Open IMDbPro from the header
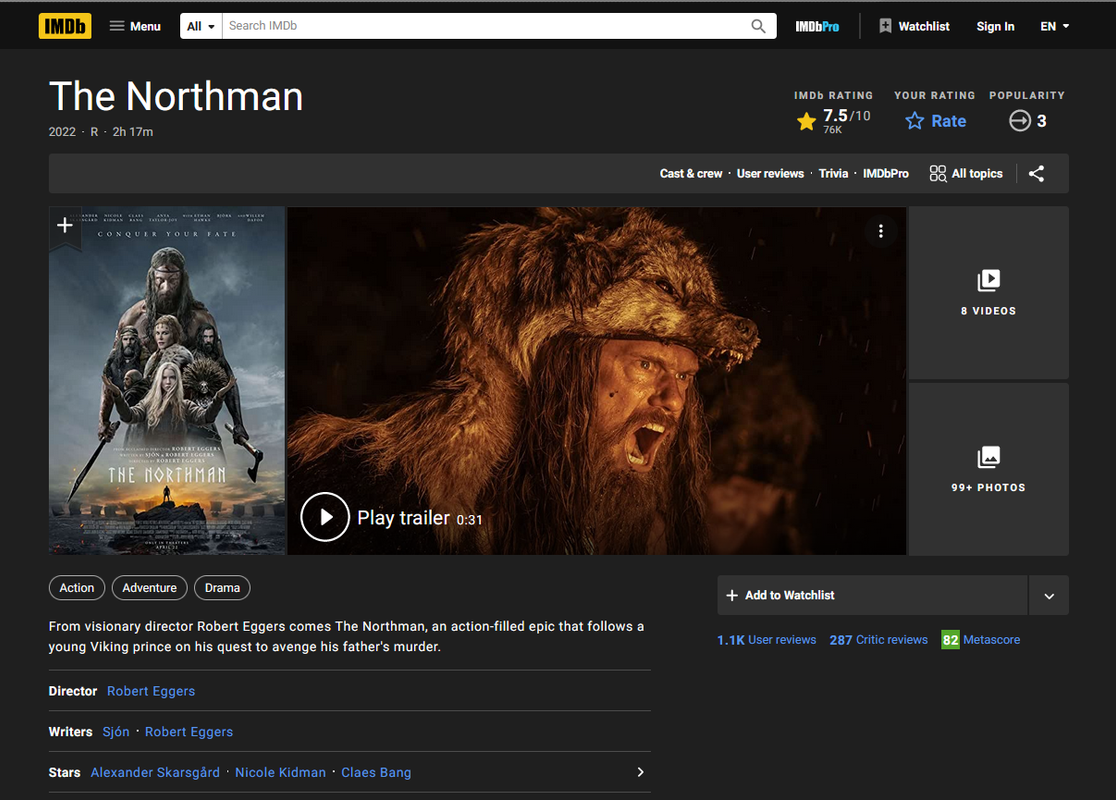 [x=817, y=26]
